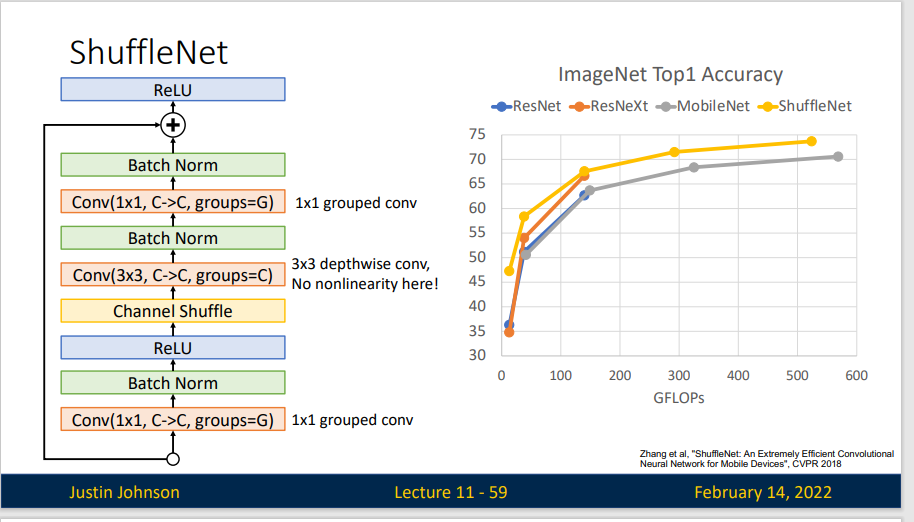
Task: Select the "3x3 depthwise conv," annotation text
Action: (361, 264)
